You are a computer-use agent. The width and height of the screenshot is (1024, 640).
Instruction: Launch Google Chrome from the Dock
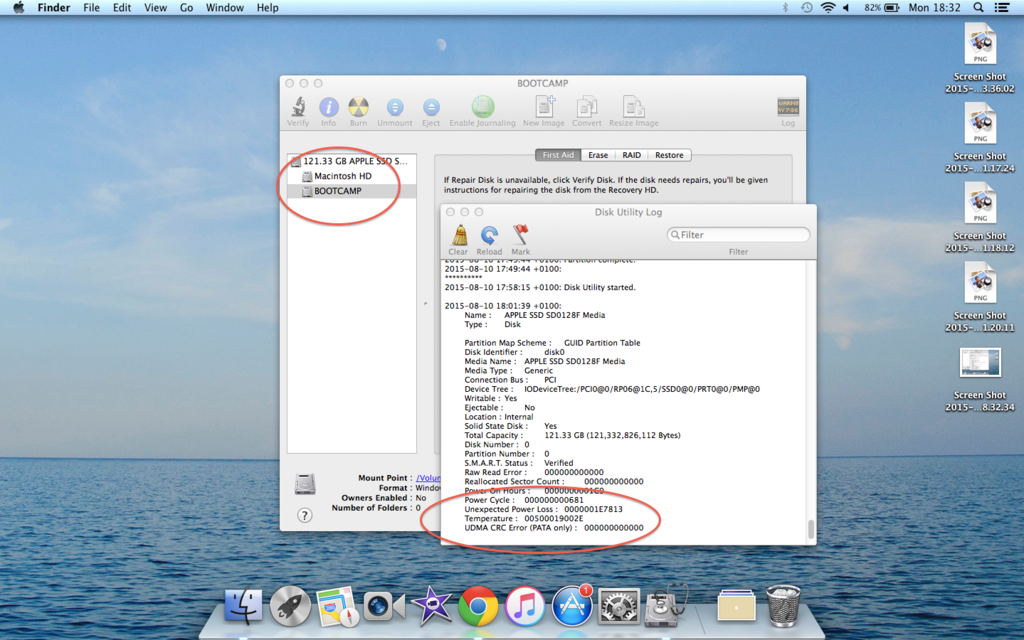[478, 606]
